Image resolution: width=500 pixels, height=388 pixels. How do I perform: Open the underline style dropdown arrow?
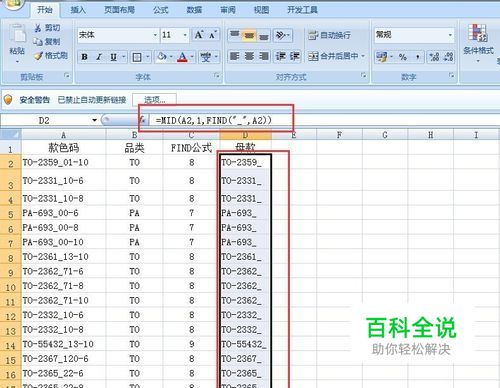point(123,57)
